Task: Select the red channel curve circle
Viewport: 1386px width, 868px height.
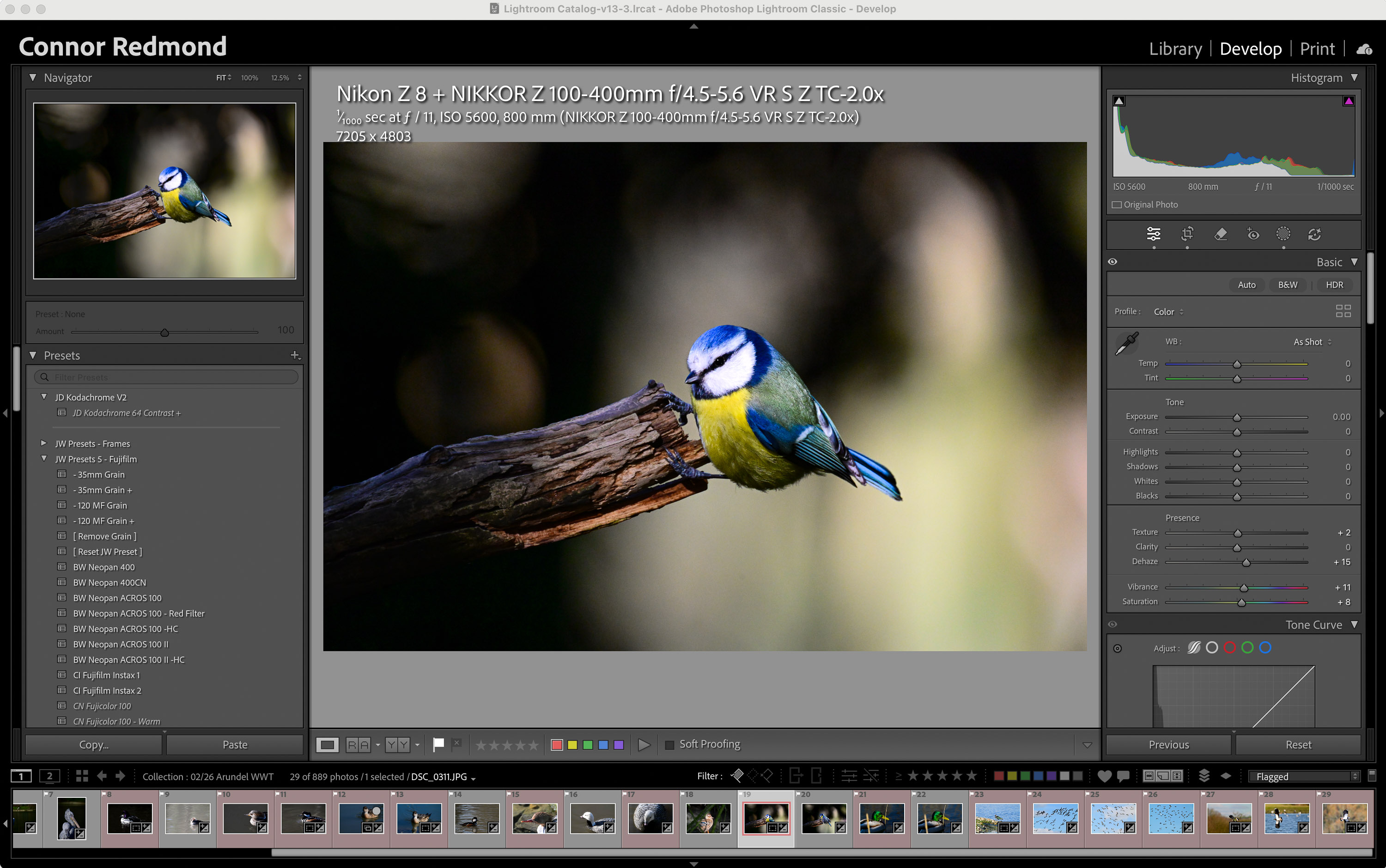Action: [x=1230, y=648]
